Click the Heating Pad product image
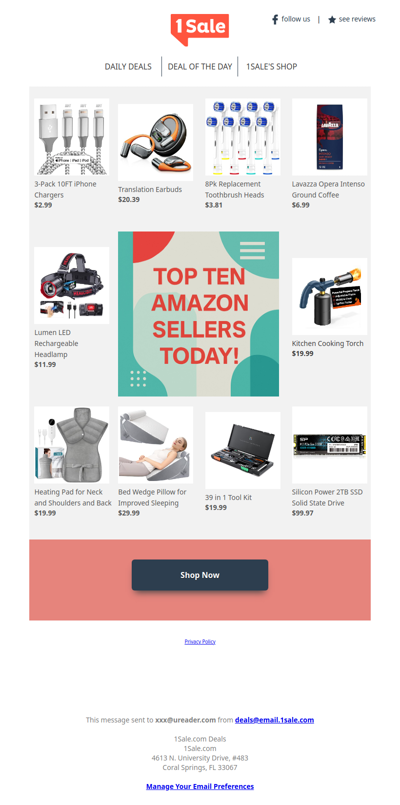The width and height of the screenshot is (400, 805). 71,445
